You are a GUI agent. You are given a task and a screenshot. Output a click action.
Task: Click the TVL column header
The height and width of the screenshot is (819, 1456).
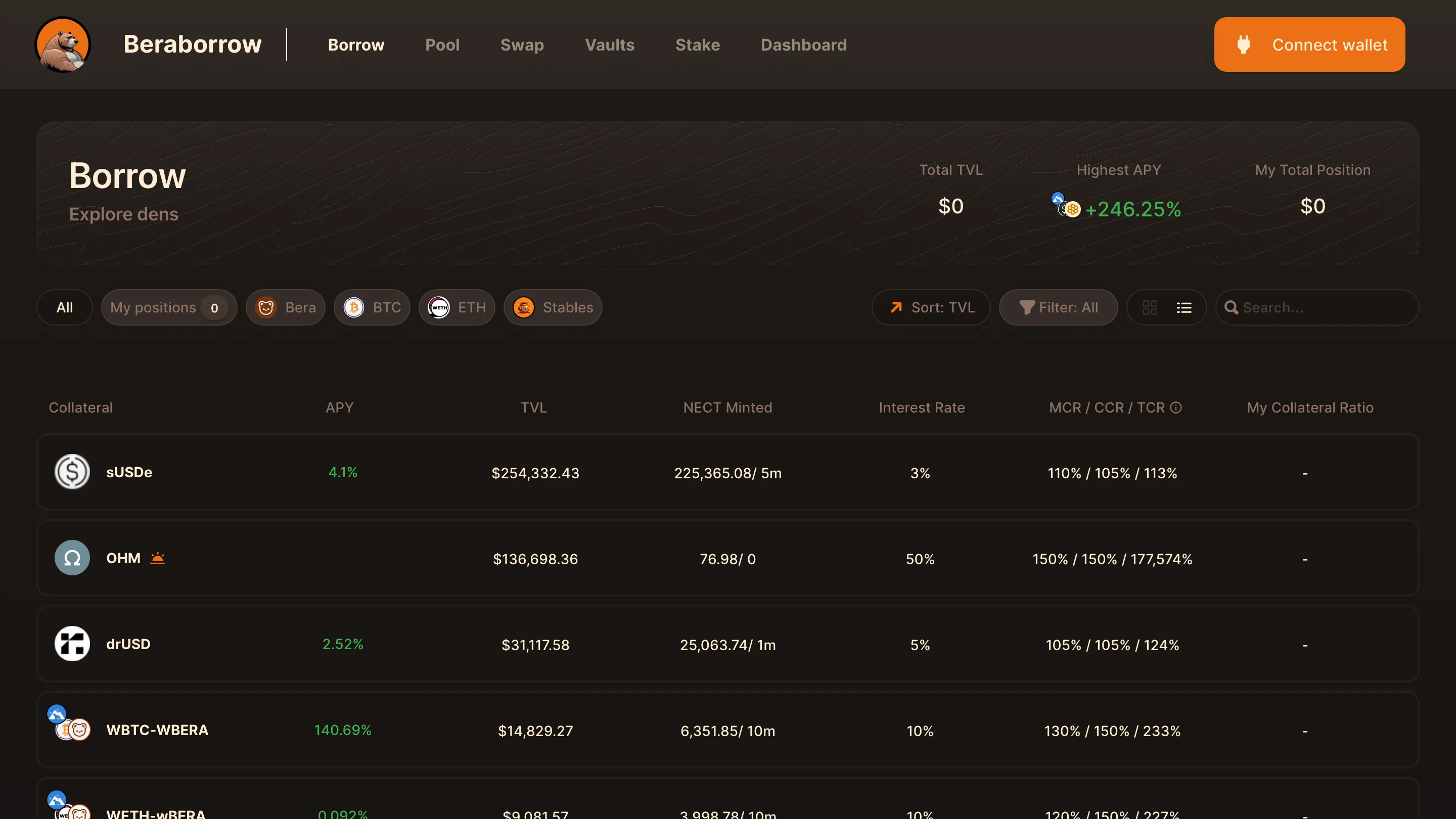[533, 407]
